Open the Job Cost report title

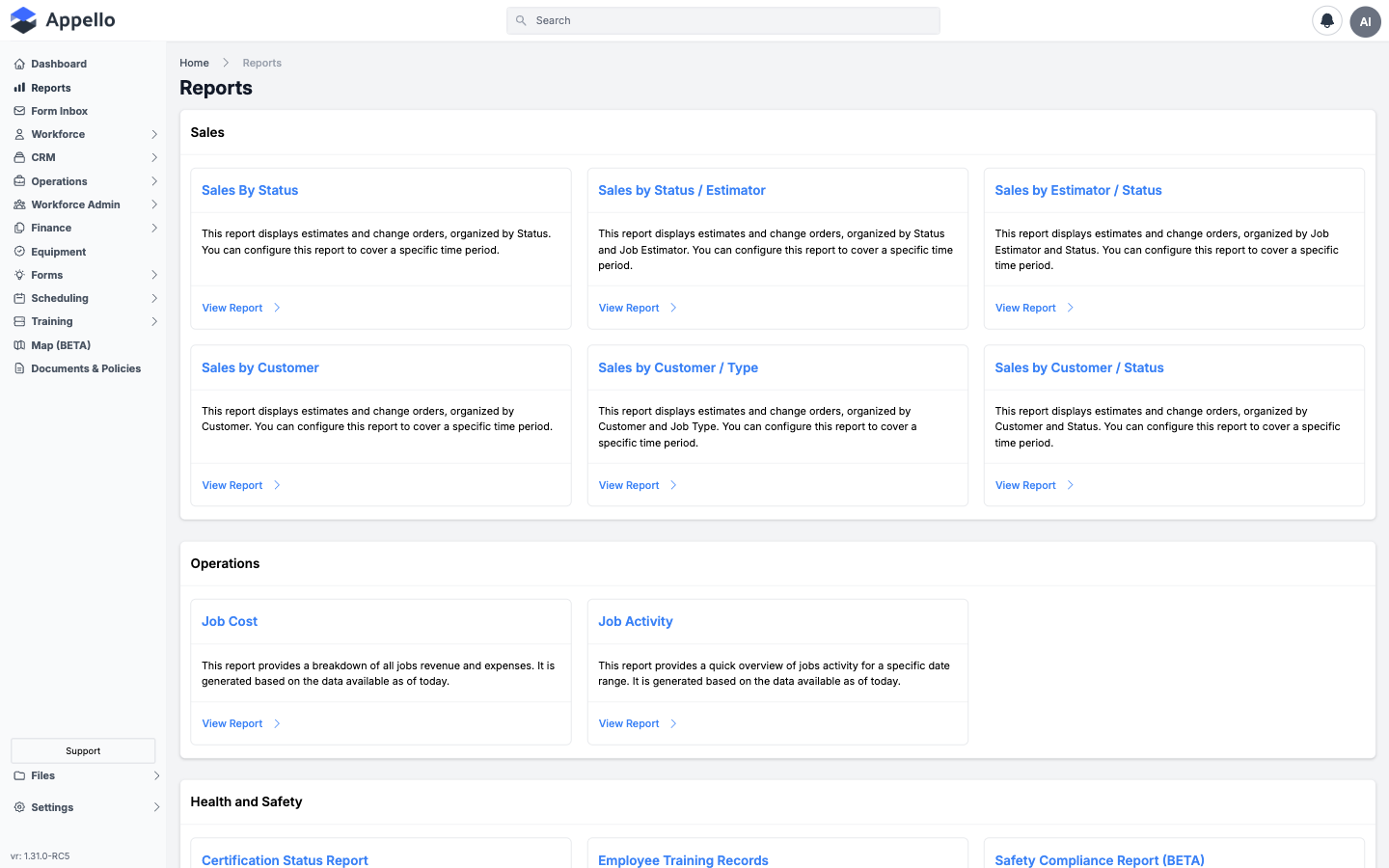230,621
